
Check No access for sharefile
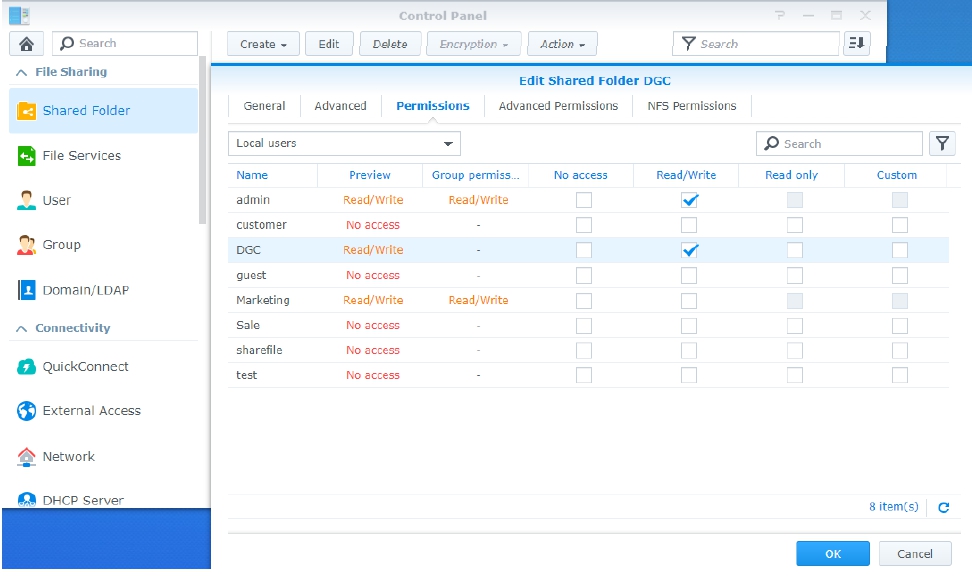coord(583,350)
